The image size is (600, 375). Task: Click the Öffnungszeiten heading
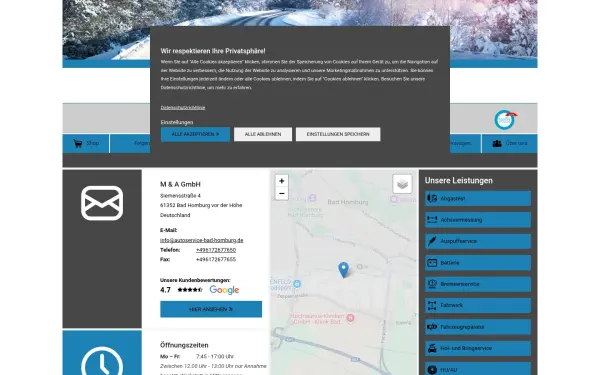click(x=184, y=345)
